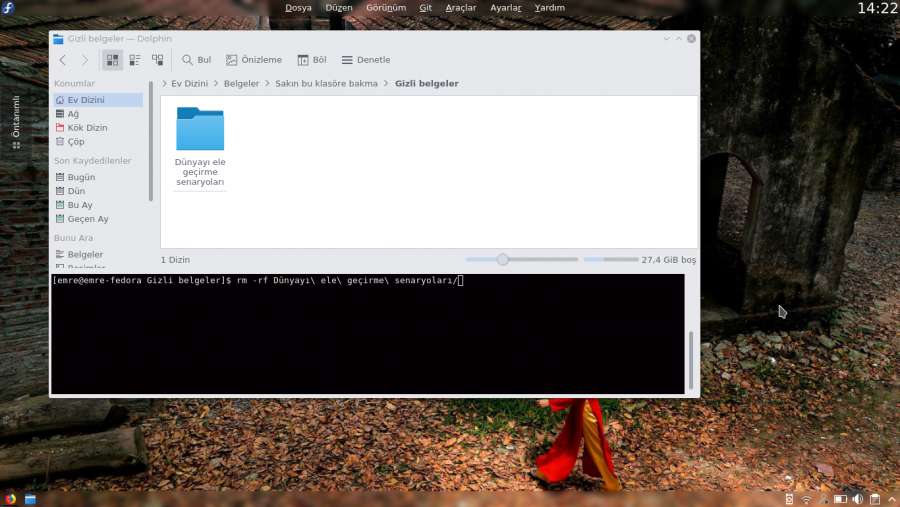Search for Belgeler in sidebar

point(98,254)
